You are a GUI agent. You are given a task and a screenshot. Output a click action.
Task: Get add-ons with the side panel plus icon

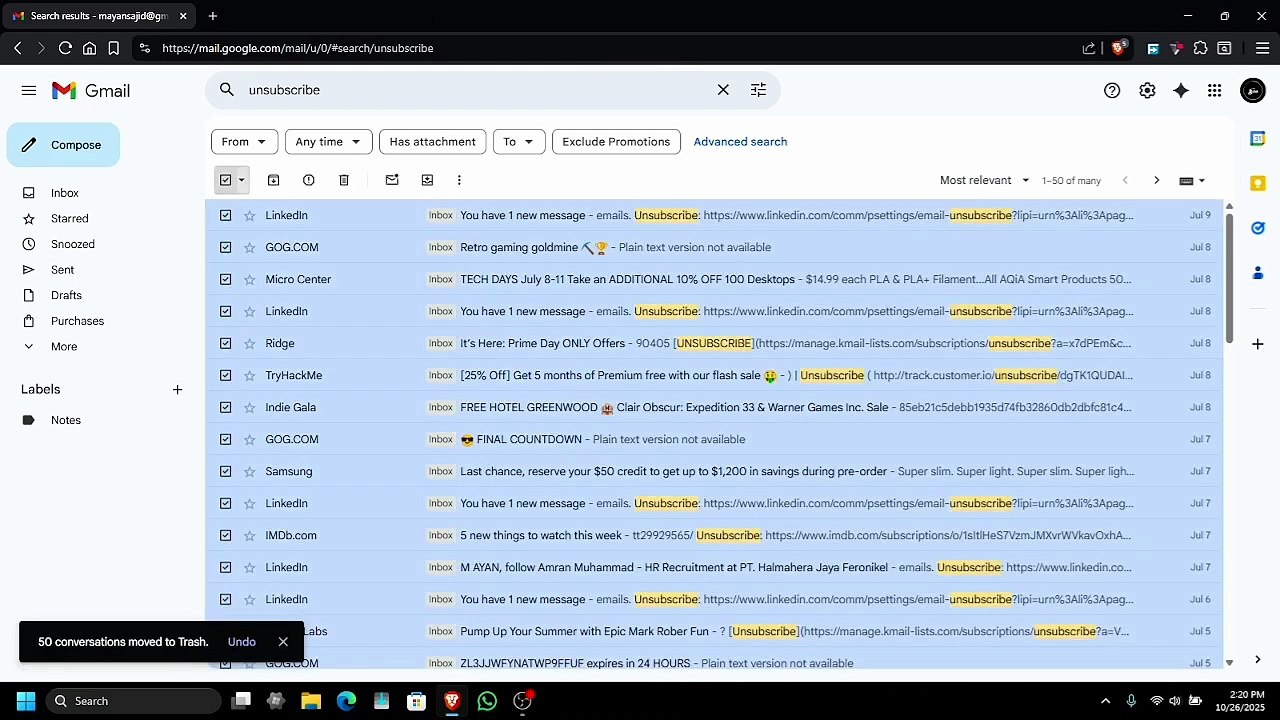tap(1258, 344)
